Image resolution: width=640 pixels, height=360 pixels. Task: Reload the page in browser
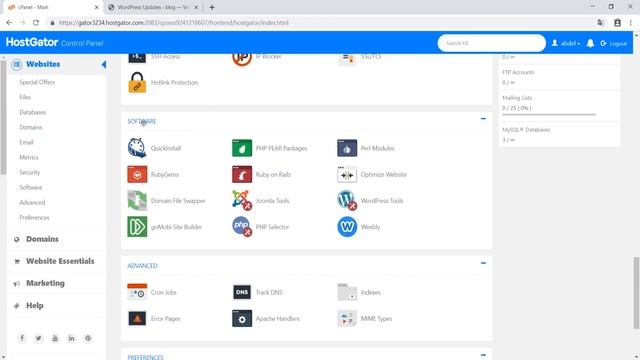[36, 23]
